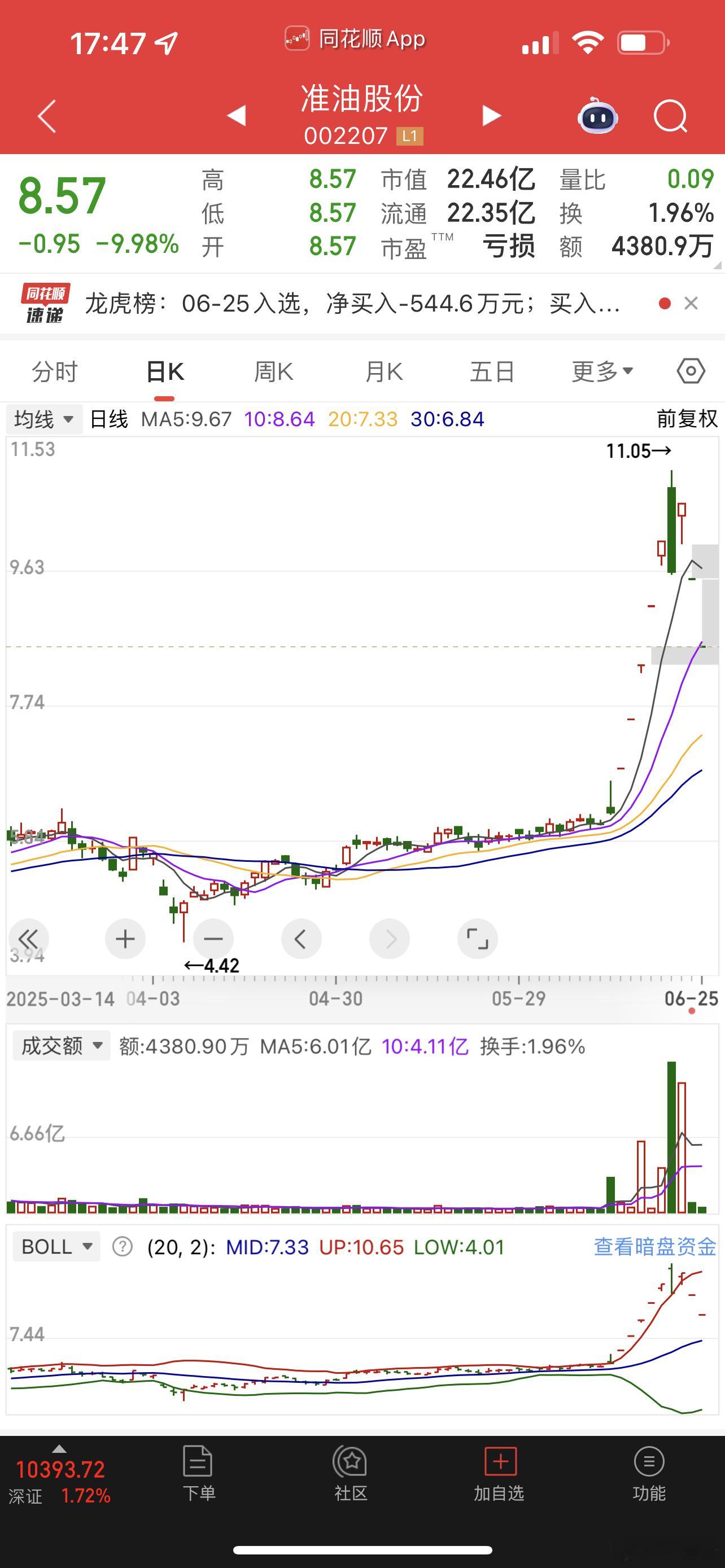Expand the 更多 chart period dropdown

pyautogui.click(x=602, y=371)
